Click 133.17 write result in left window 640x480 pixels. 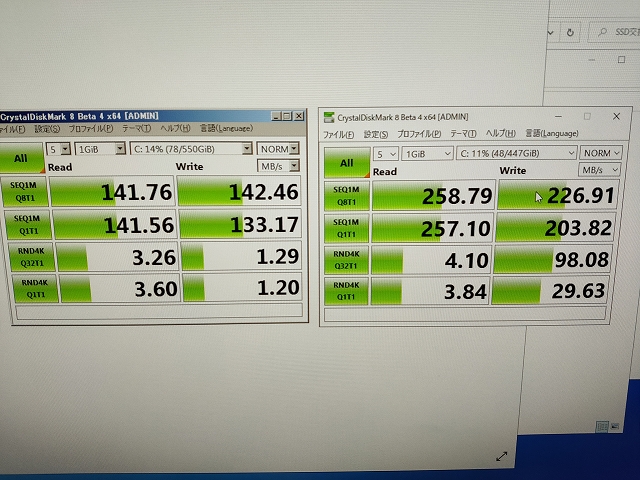(x=240, y=224)
